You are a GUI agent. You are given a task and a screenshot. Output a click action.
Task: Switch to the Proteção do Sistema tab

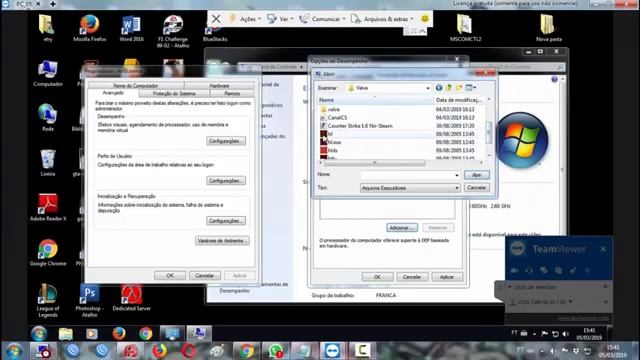click(x=174, y=93)
